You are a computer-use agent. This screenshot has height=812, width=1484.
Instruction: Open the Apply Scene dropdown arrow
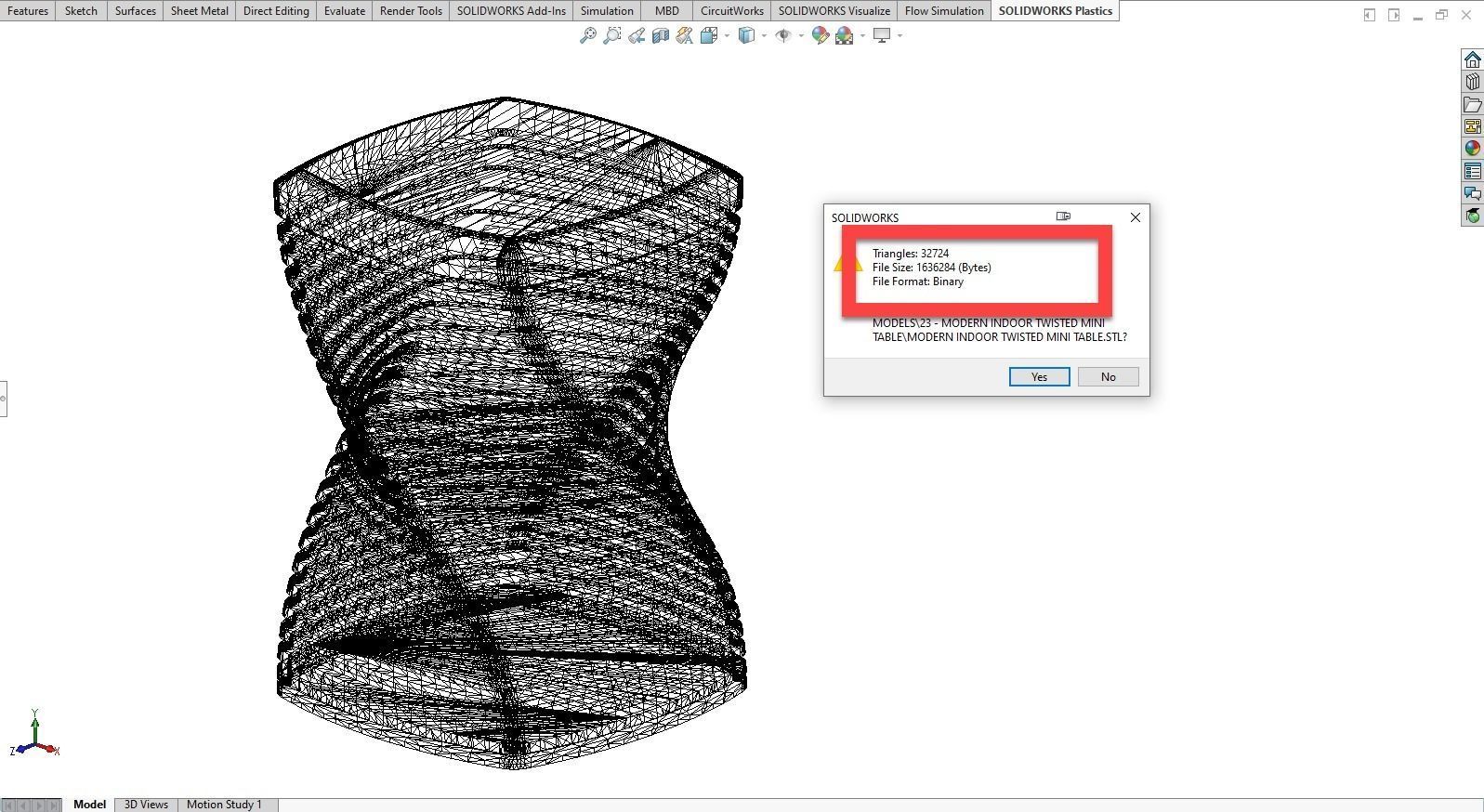(862, 35)
